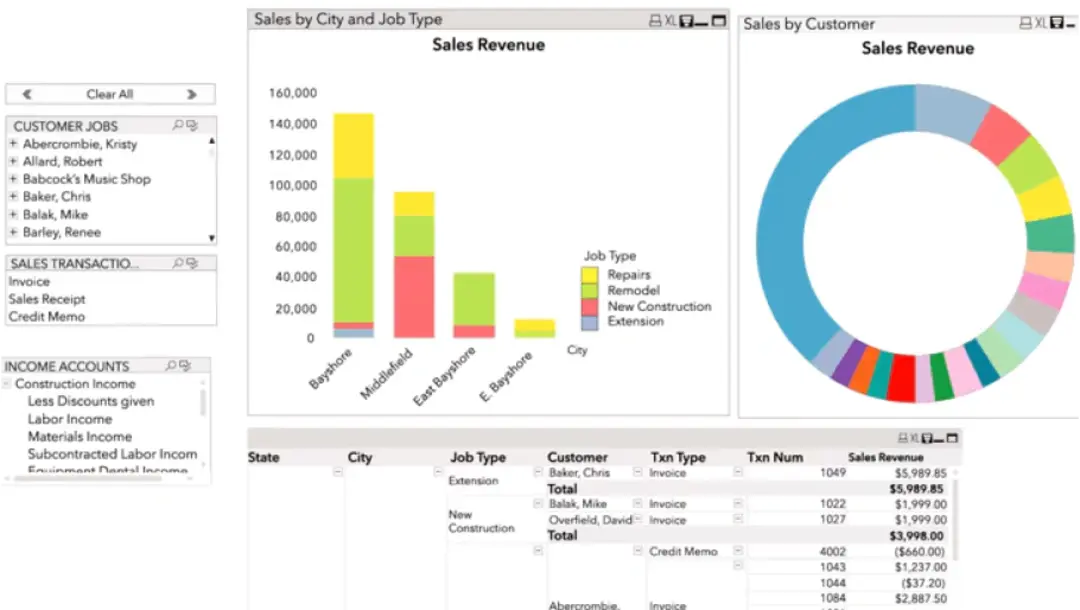The image size is (1080, 610).
Task: Click the Job Type column header
Action: pyautogui.click(x=478, y=457)
